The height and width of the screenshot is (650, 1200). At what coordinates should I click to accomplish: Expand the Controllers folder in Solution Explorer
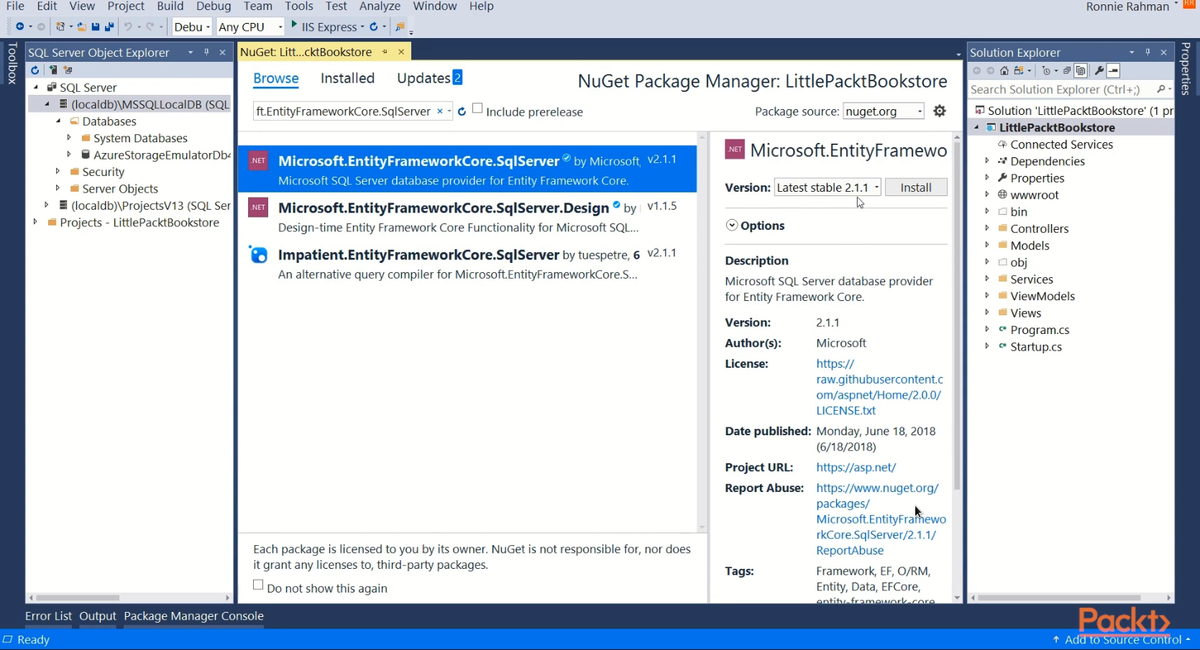pyautogui.click(x=987, y=228)
